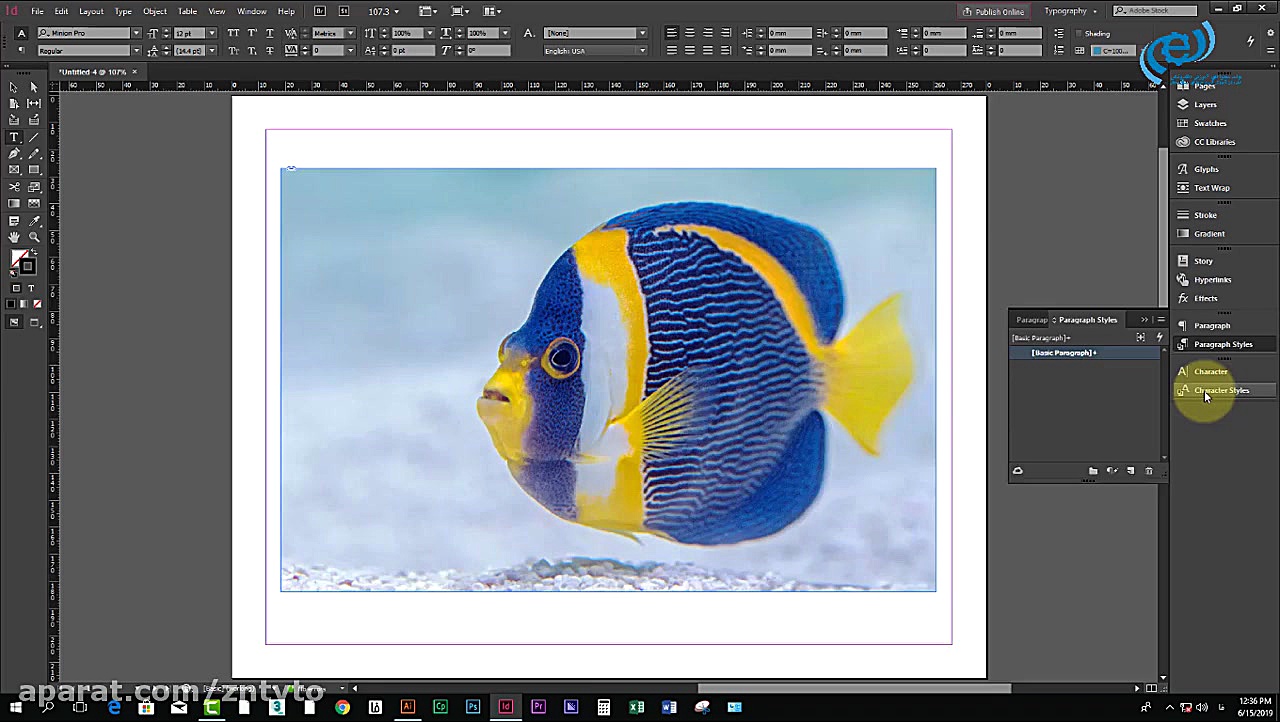The width and height of the screenshot is (1280, 722).
Task: Toggle All Caps formatting button
Action: click(x=234, y=33)
